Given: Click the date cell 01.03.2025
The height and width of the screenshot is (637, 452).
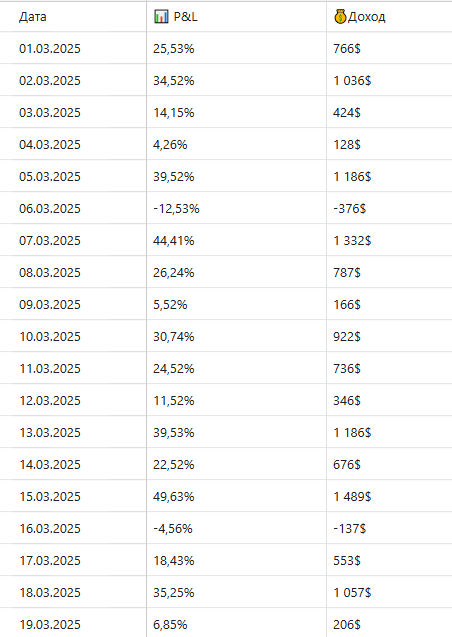Looking at the screenshot, I should [50, 49].
